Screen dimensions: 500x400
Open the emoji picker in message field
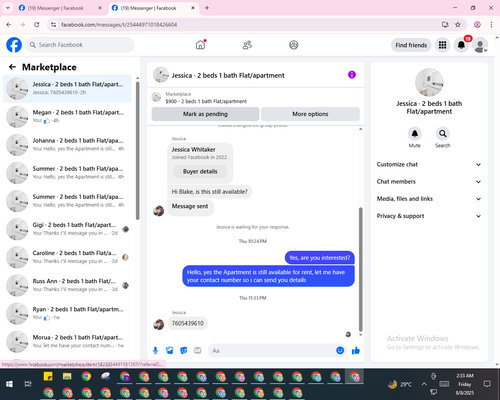click(340, 350)
